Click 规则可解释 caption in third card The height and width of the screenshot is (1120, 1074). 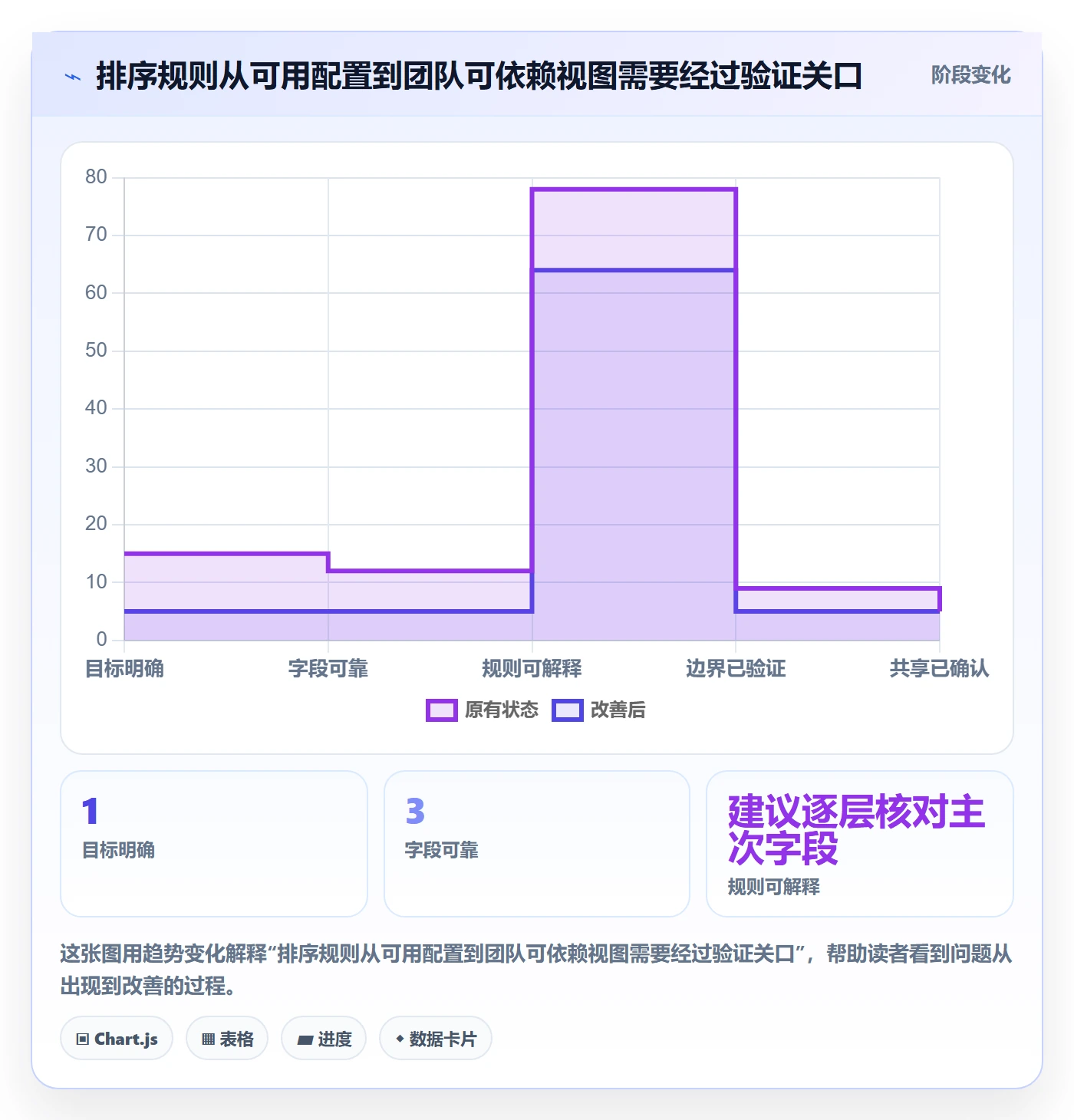(x=774, y=888)
